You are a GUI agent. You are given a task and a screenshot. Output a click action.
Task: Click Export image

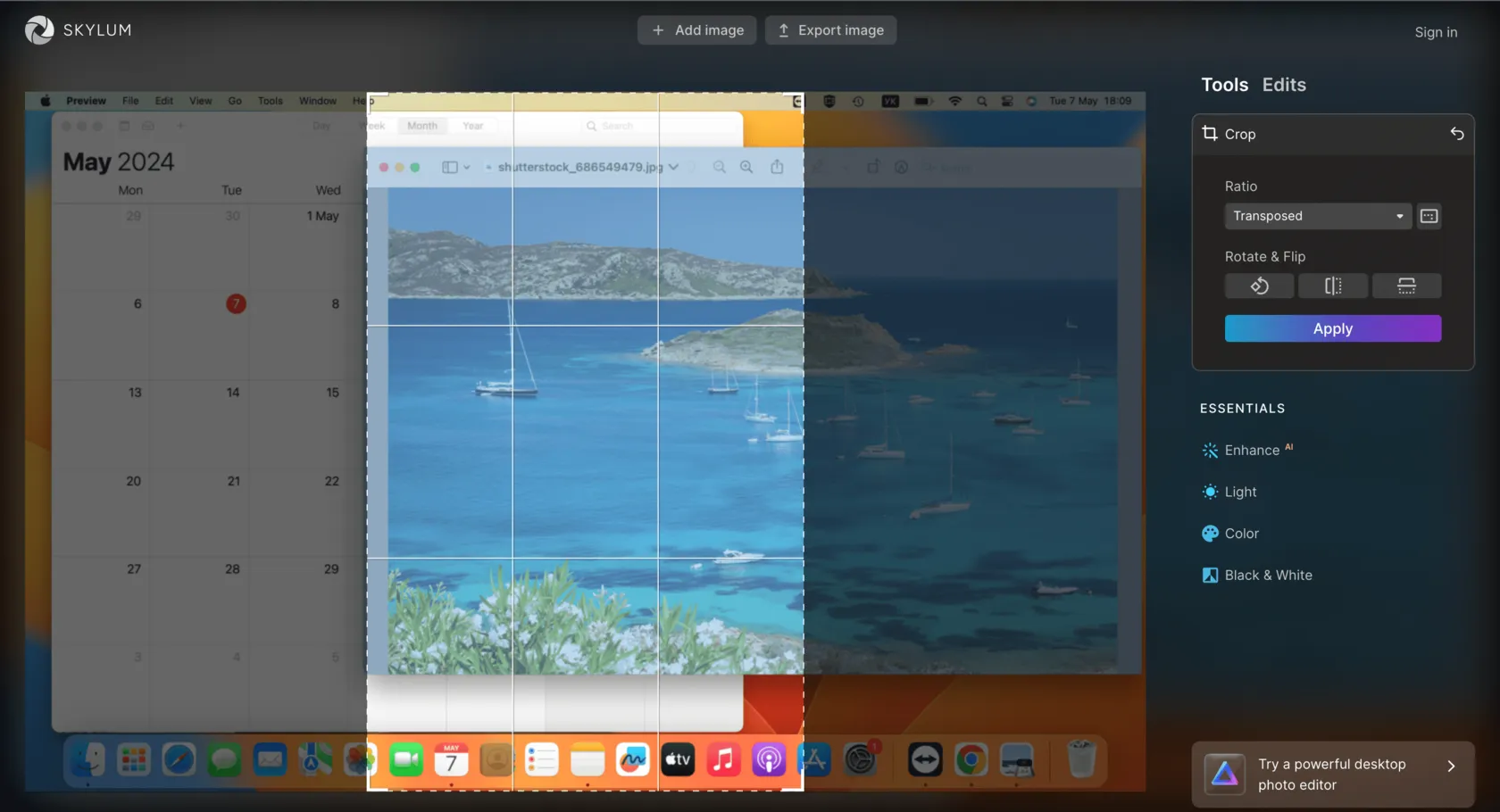[830, 30]
